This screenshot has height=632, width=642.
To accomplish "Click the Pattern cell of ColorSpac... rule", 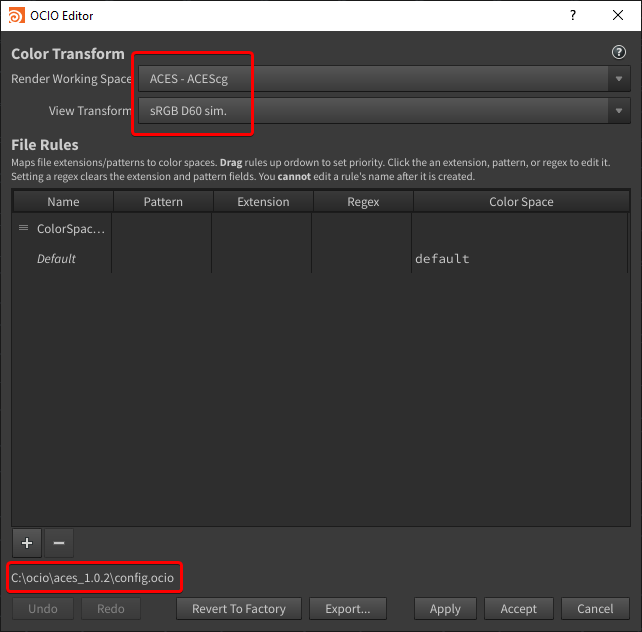I will click(x=162, y=228).
